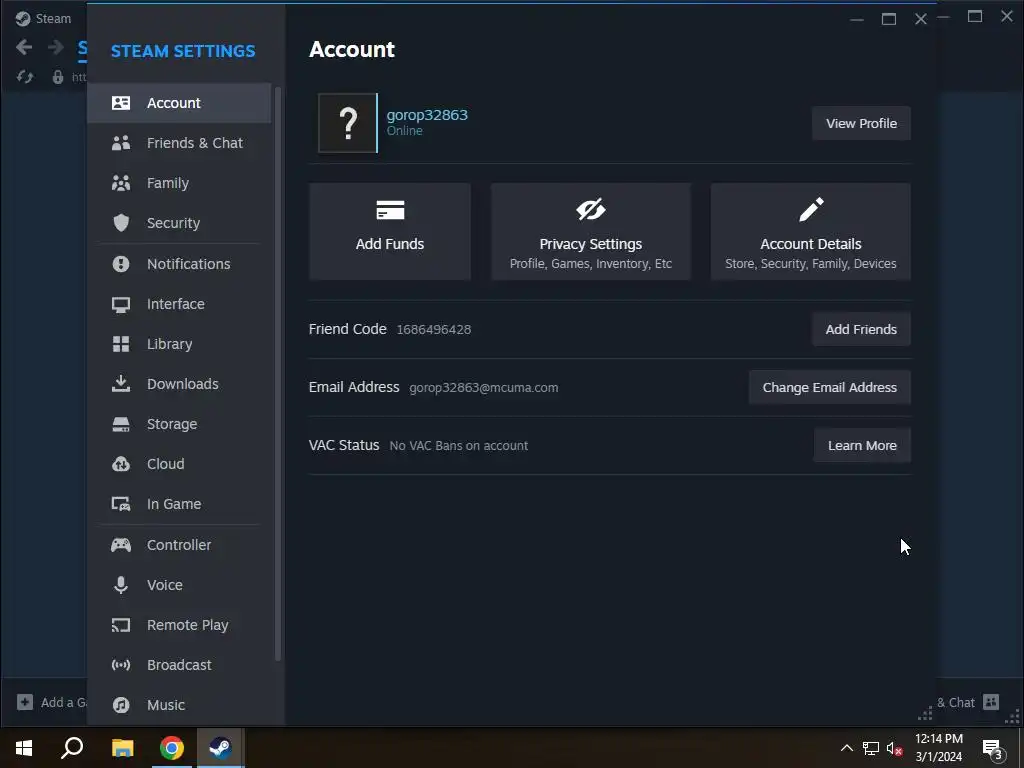Click the Friend Code 1686496428
The height and width of the screenshot is (768, 1024).
(x=434, y=330)
